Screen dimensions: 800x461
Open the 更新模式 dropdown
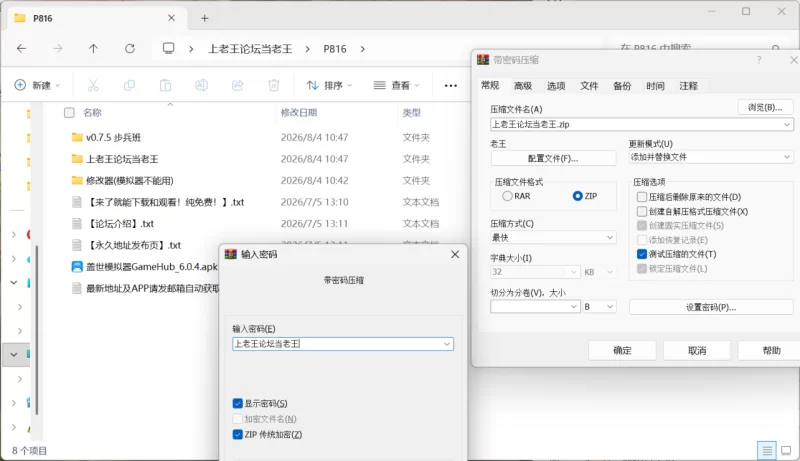[711, 157]
